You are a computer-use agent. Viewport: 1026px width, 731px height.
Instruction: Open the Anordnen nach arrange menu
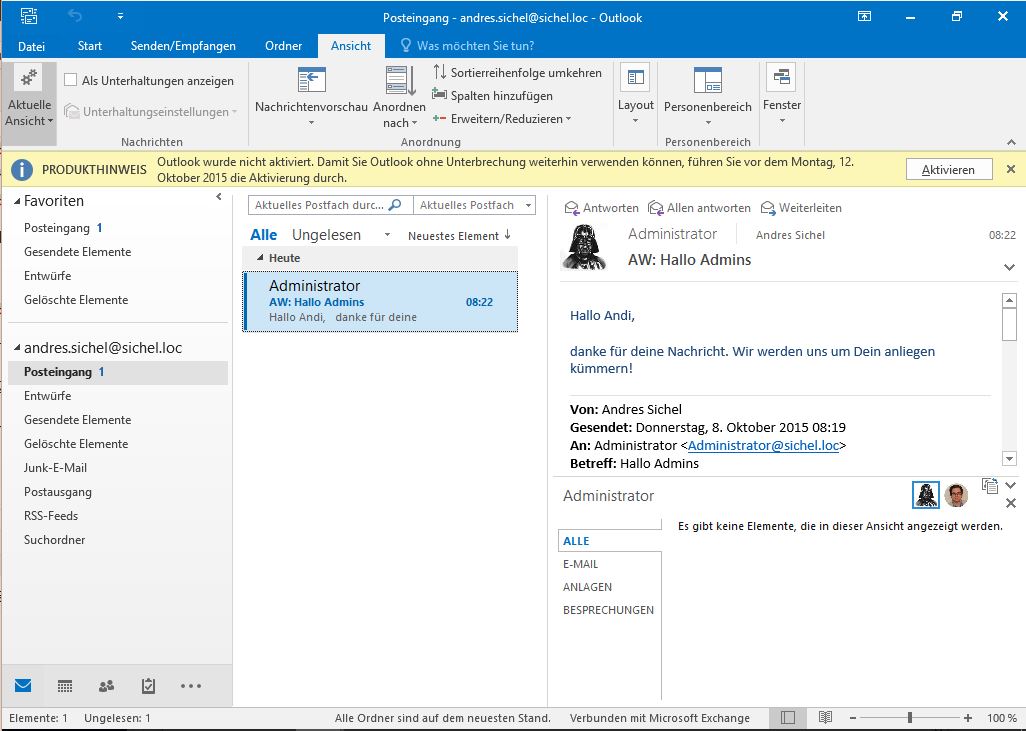pos(399,96)
